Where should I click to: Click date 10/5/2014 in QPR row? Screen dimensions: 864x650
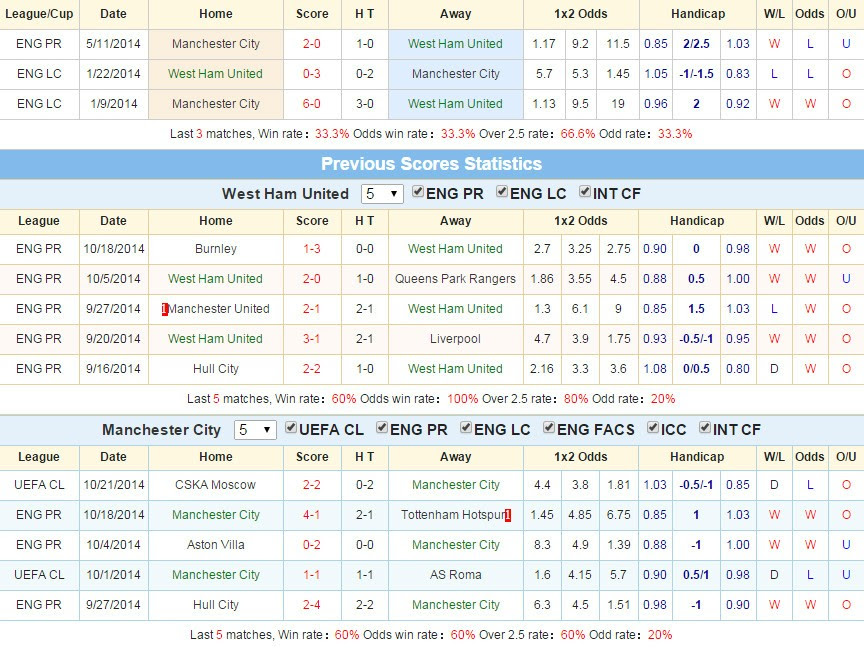tap(114, 279)
